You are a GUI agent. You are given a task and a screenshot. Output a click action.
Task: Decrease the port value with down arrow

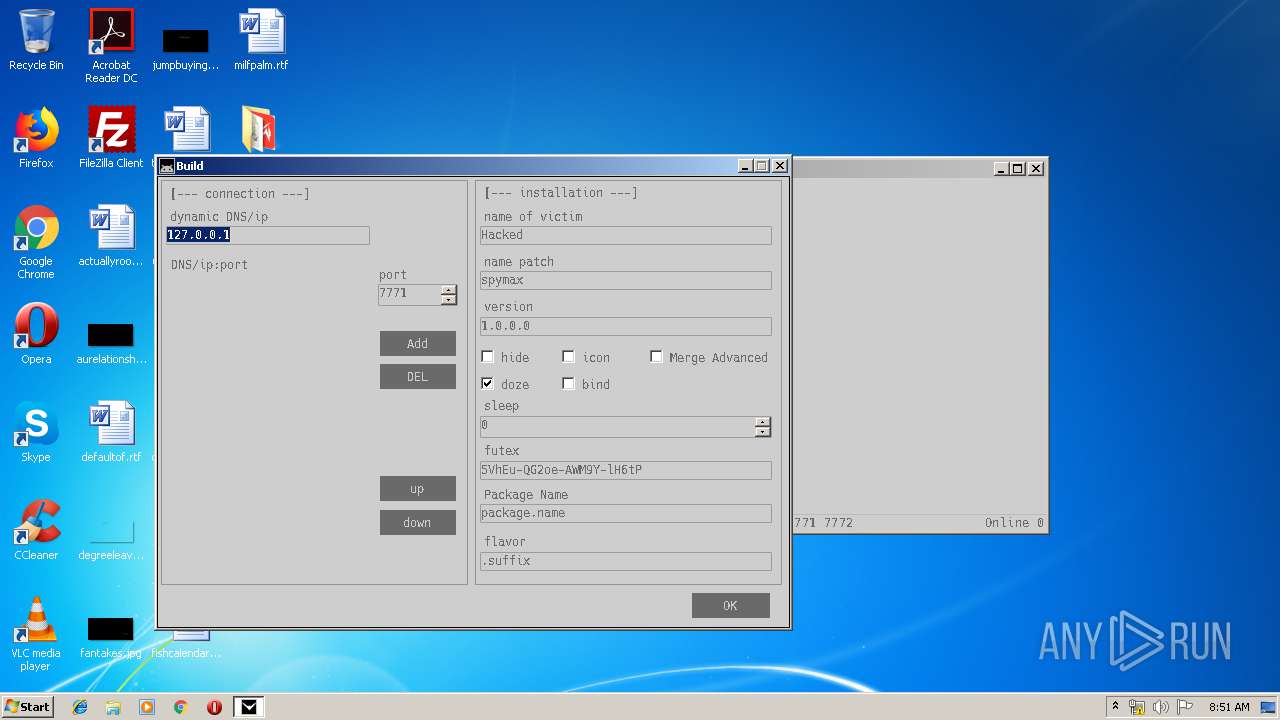click(448, 300)
